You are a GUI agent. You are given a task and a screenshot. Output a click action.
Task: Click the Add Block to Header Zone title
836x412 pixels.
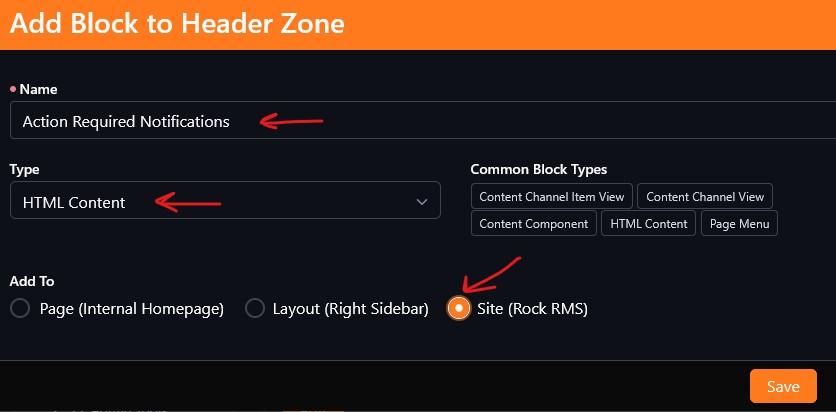coord(177,24)
